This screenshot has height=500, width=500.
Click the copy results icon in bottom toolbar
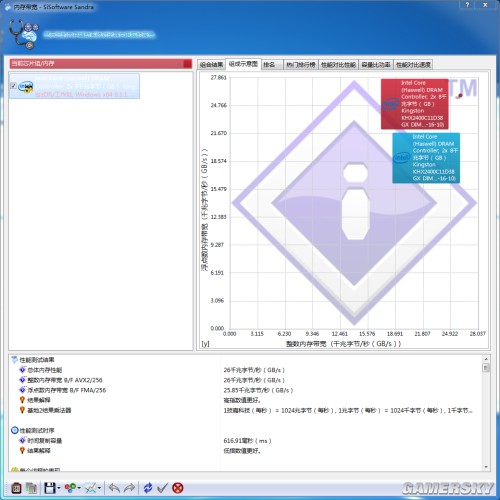tap(31, 488)
